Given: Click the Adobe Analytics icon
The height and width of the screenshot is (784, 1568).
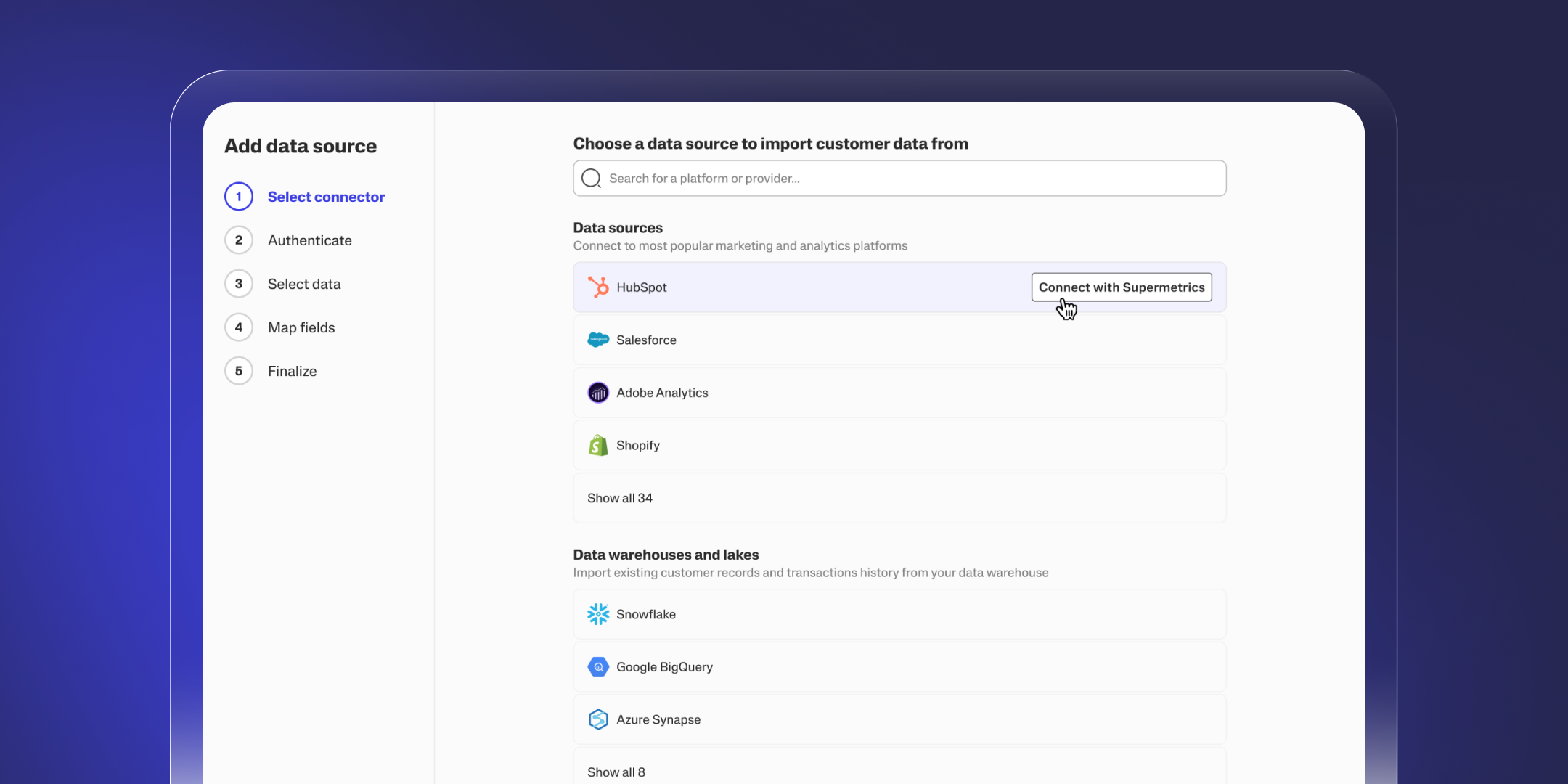Looking at the screenshot, I should coord(598,393).
